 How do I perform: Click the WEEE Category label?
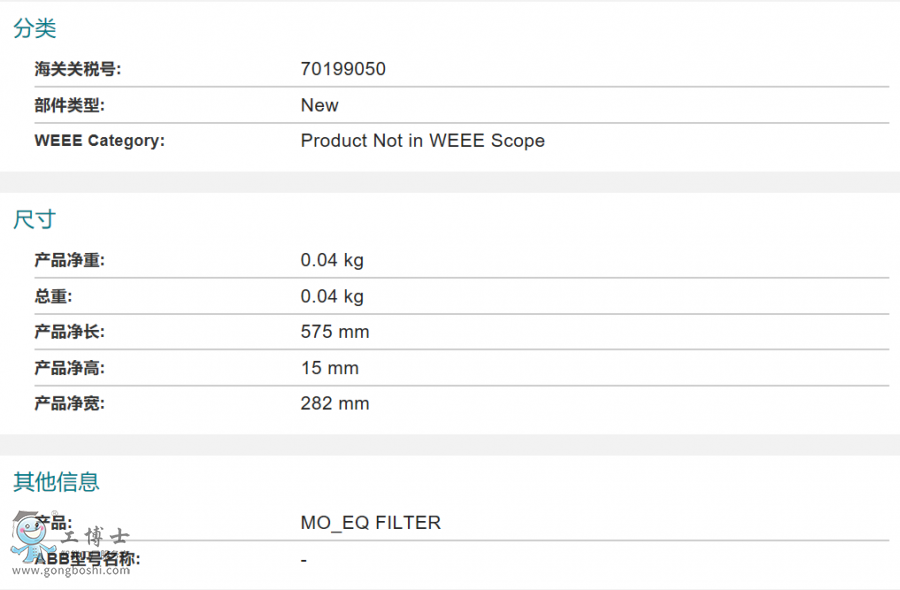pyautogui.click(x=99, y=141)
